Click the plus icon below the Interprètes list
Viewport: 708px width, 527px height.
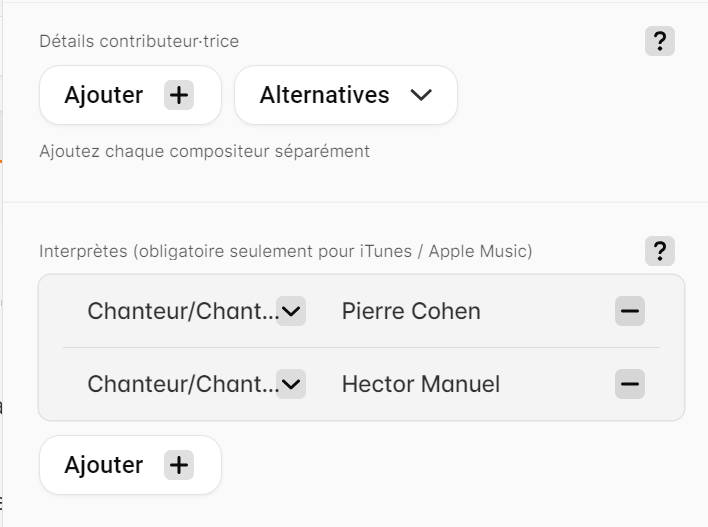click(179, 465)
